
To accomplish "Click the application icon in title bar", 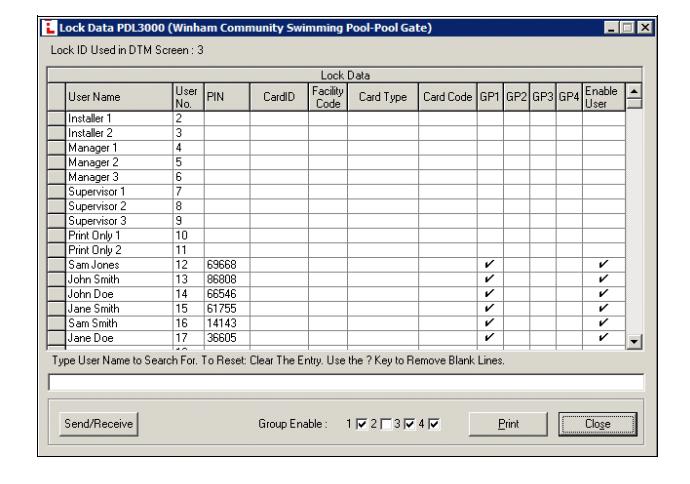I will (x=49, y=28).
